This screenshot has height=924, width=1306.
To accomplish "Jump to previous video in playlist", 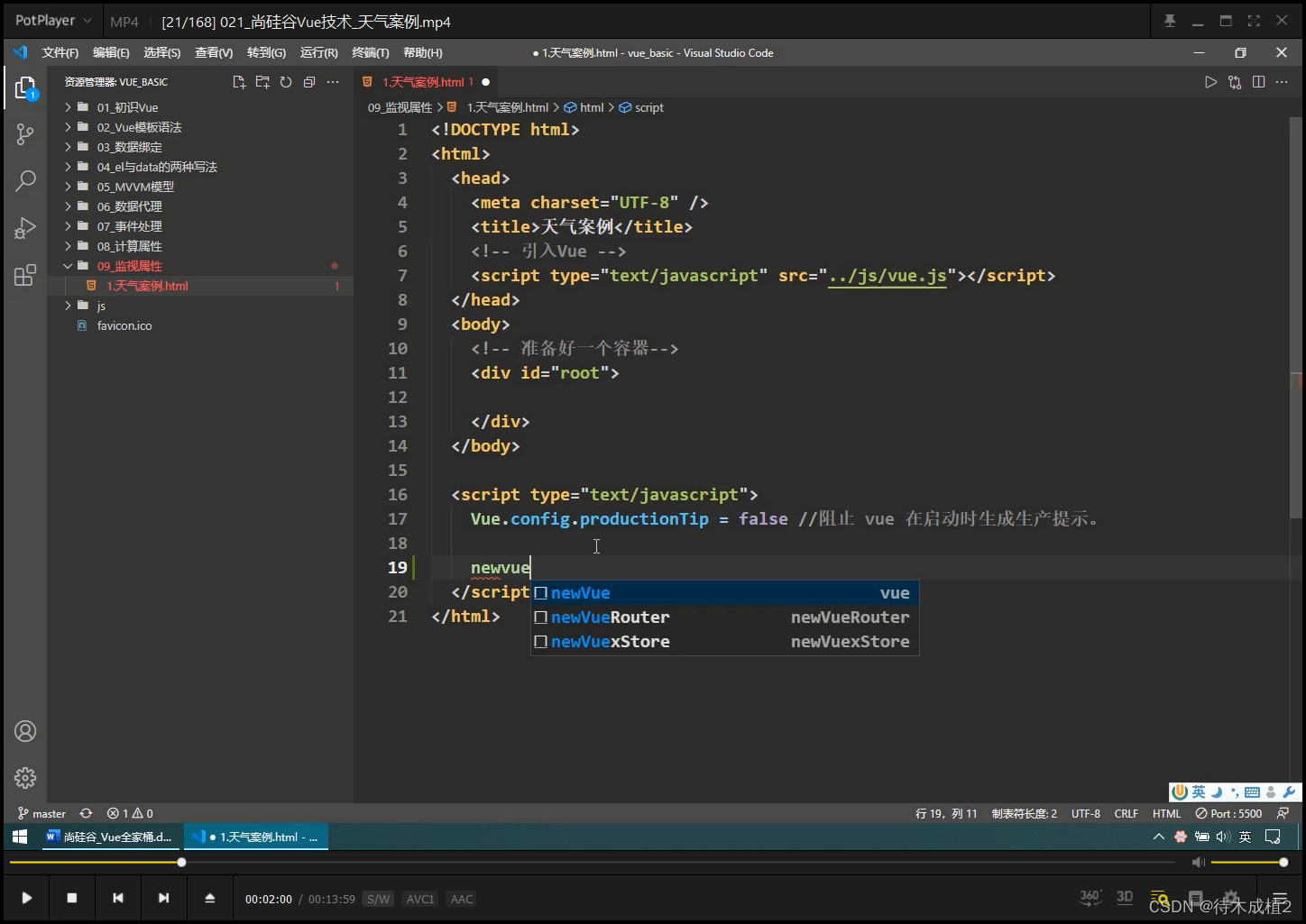I will pos(118,898).
